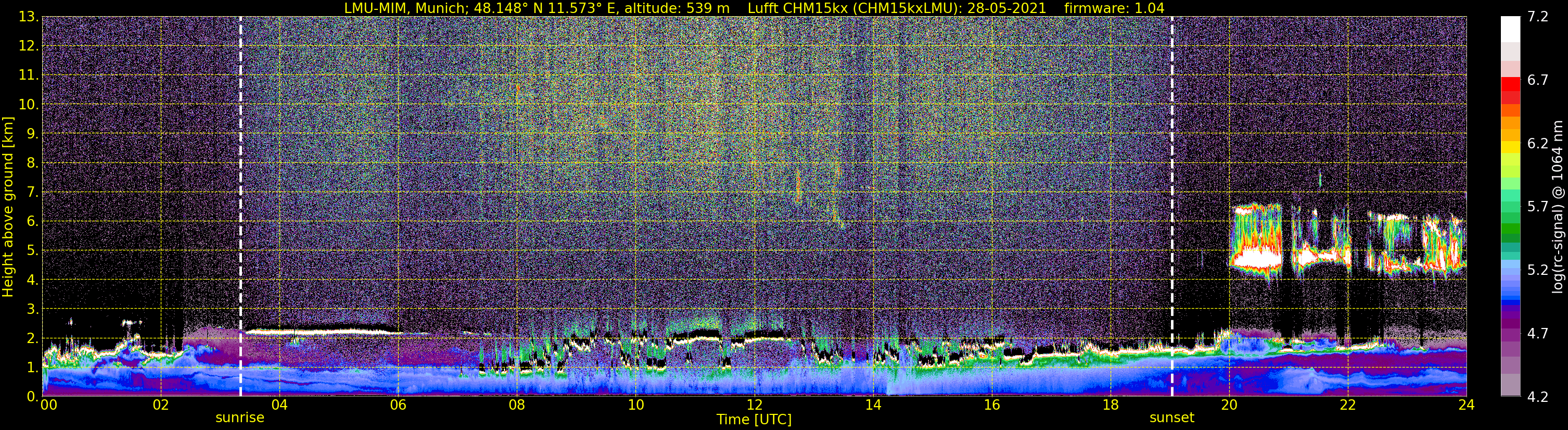Viewport: 1568px width, 430px height.
Task: Click the 'Height above ground [km]' axis title
Action: tap(8, 207)
